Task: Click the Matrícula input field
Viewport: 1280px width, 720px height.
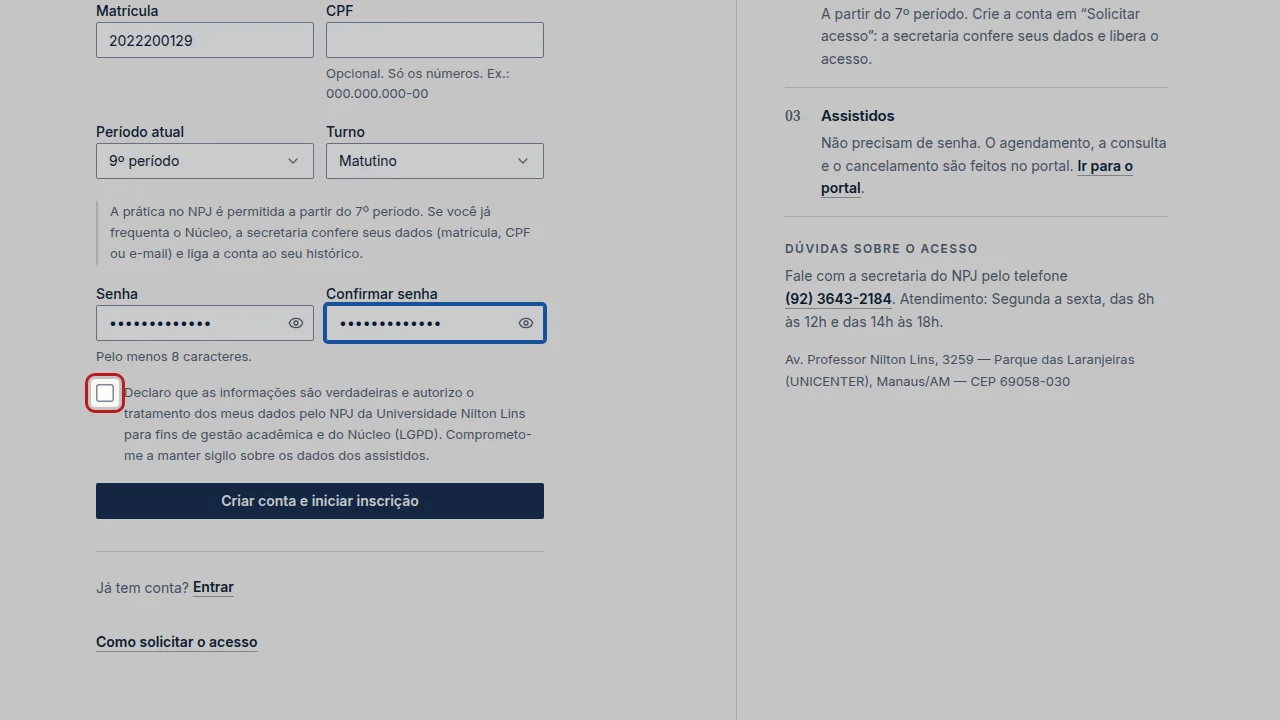Action: (205, 40)
